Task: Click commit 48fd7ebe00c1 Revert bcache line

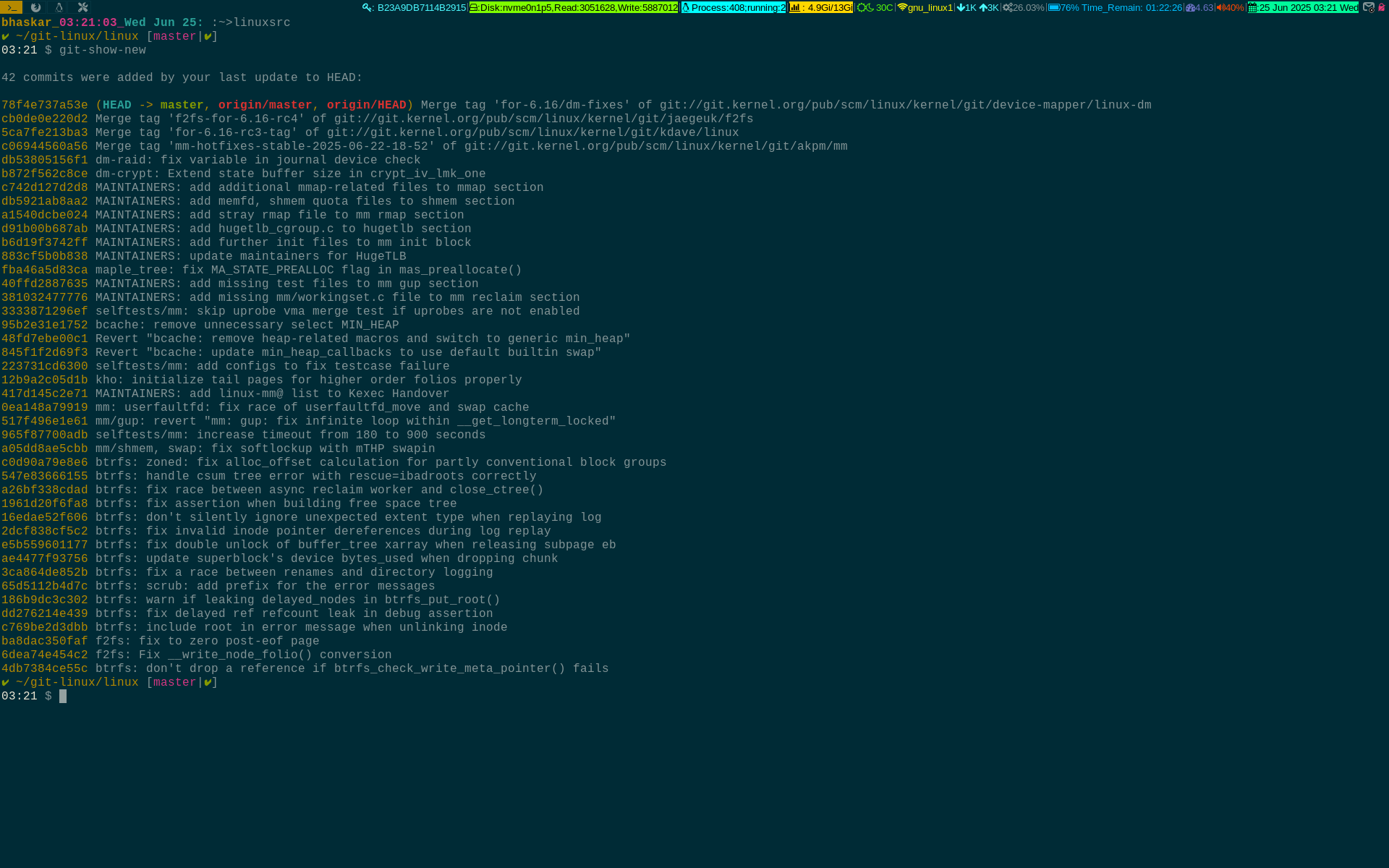Action: coord(316,339)
